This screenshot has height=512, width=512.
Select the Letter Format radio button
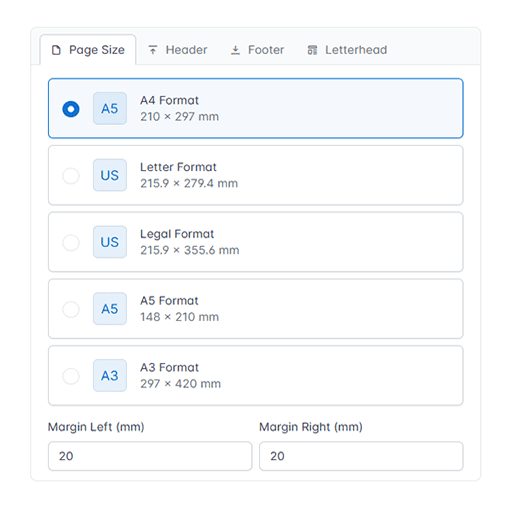[x=71, y=175]
